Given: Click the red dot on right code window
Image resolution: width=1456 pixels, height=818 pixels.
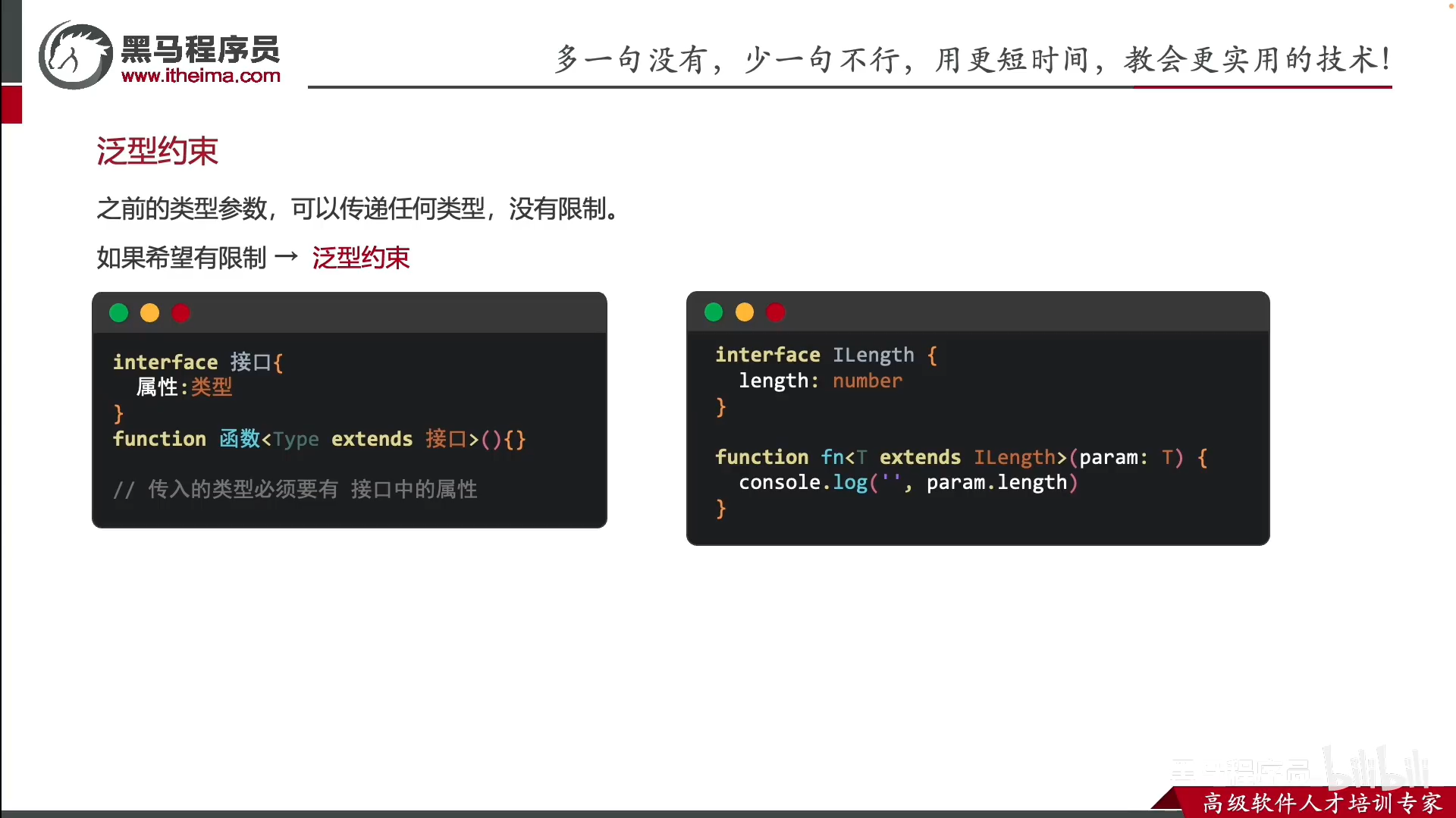Looking at the screenshot, I should pyautogui.click(x=776, y=312).
